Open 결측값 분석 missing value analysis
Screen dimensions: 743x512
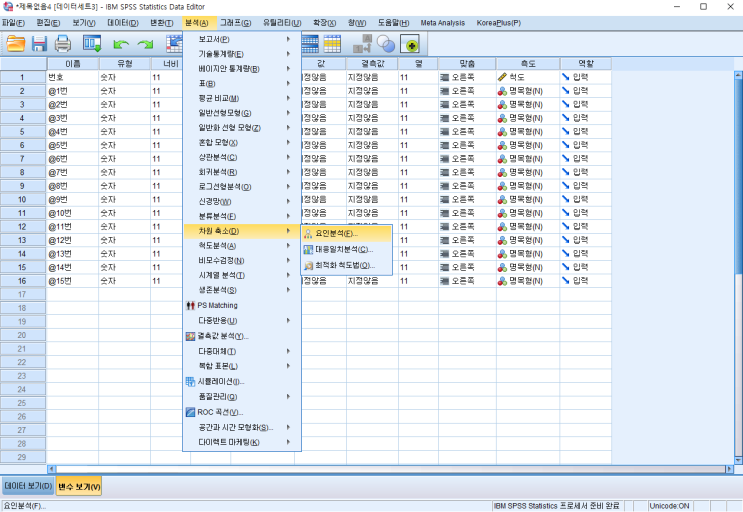(x=242, y=336)
